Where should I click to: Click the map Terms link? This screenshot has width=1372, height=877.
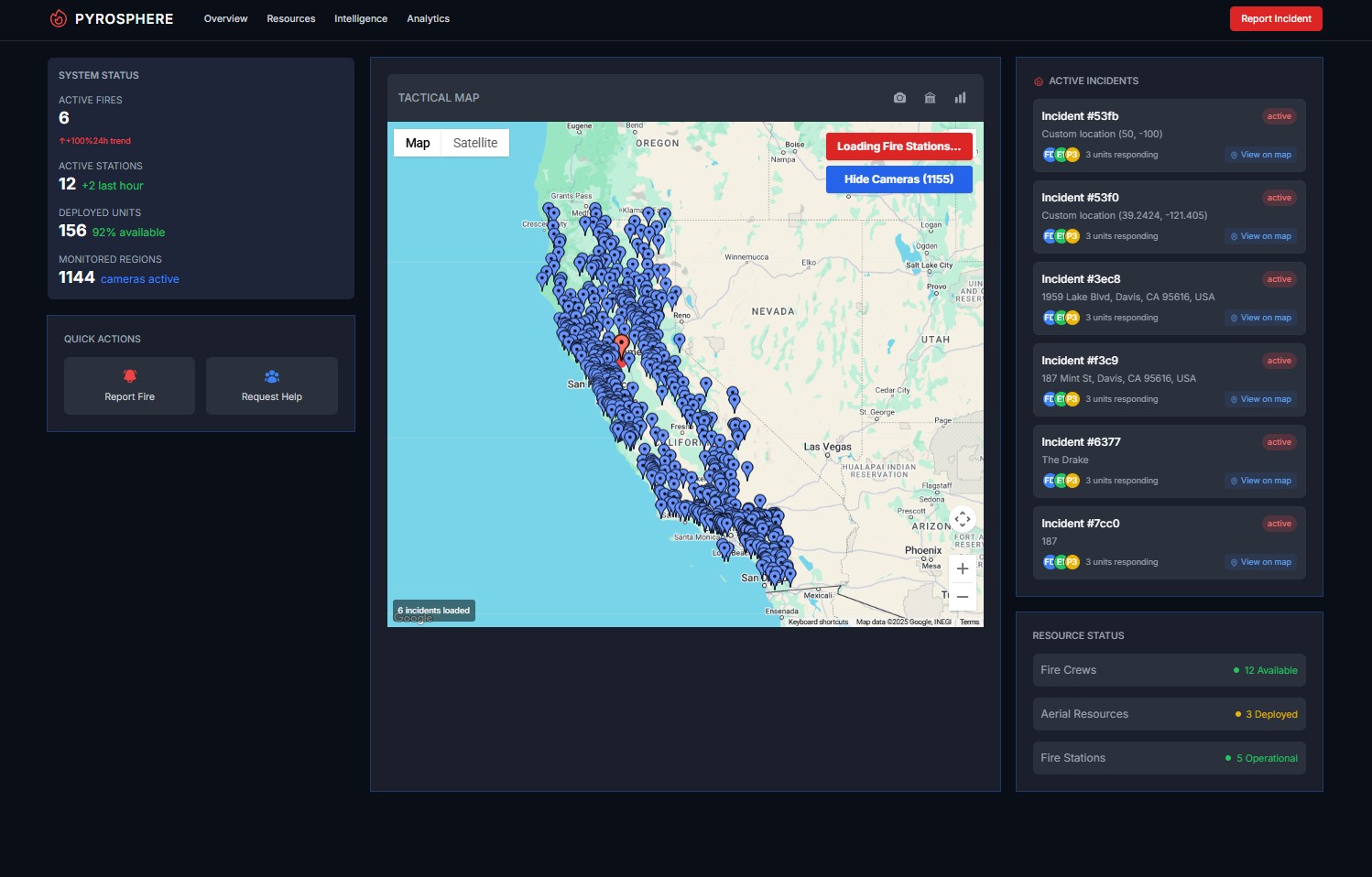pyautogui.click(x=969, y=622)
